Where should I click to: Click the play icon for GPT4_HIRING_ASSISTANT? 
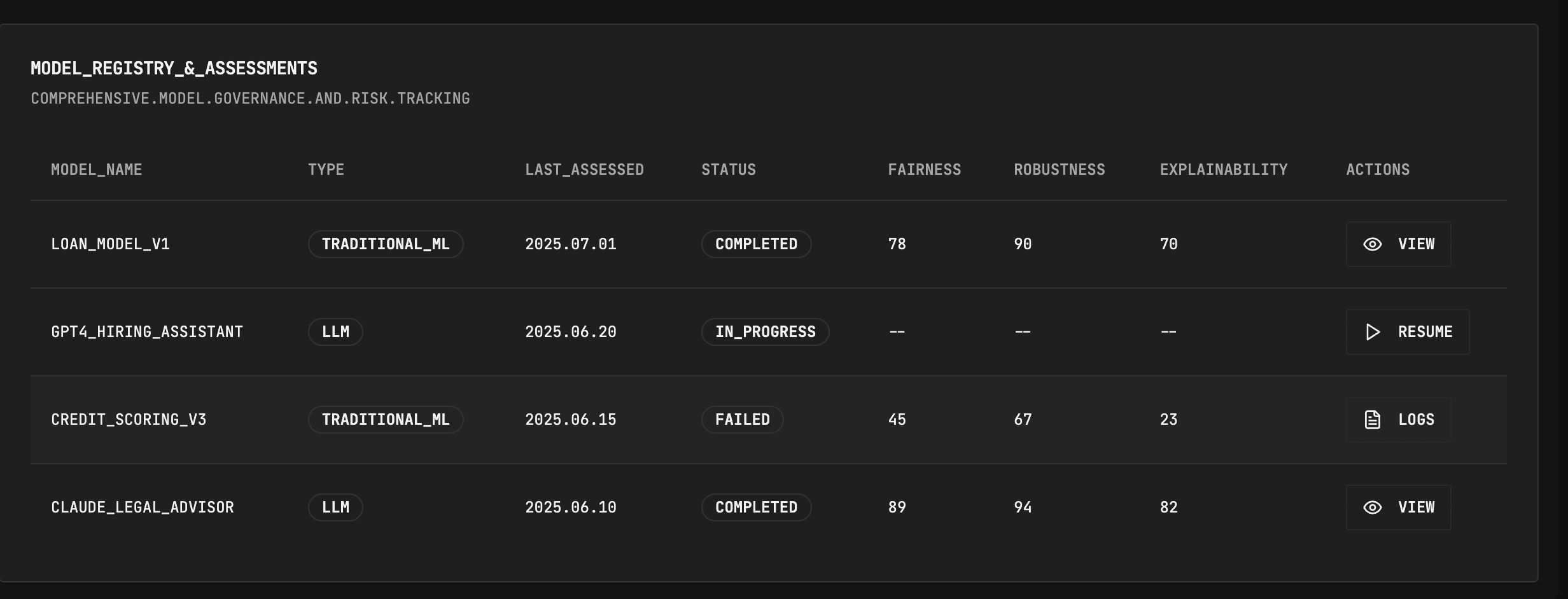(x=1373, y=332)
